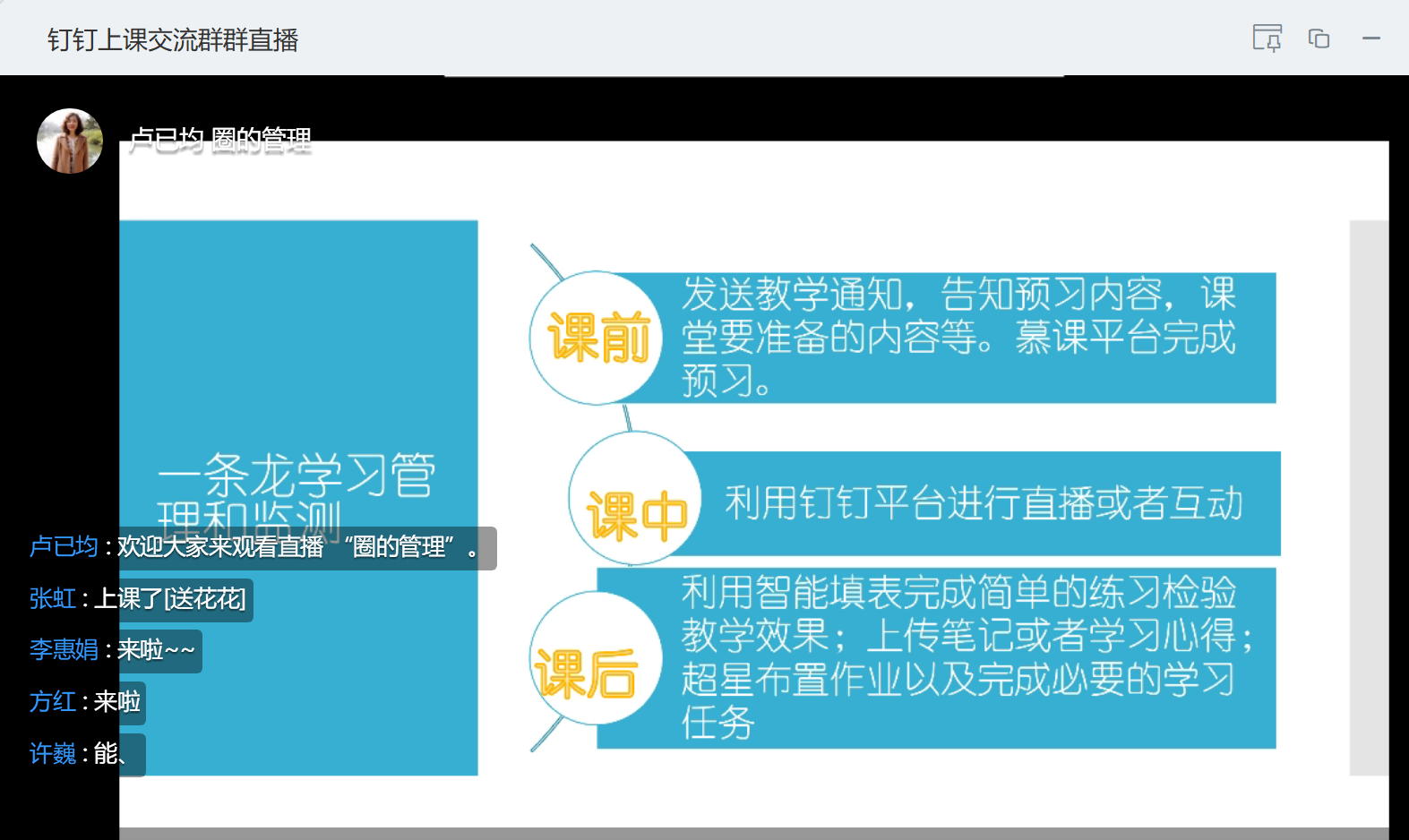Click the username 李惠娟 in chat
Image resolution: width=1409 pixels, height=840 pixels.
64,650
